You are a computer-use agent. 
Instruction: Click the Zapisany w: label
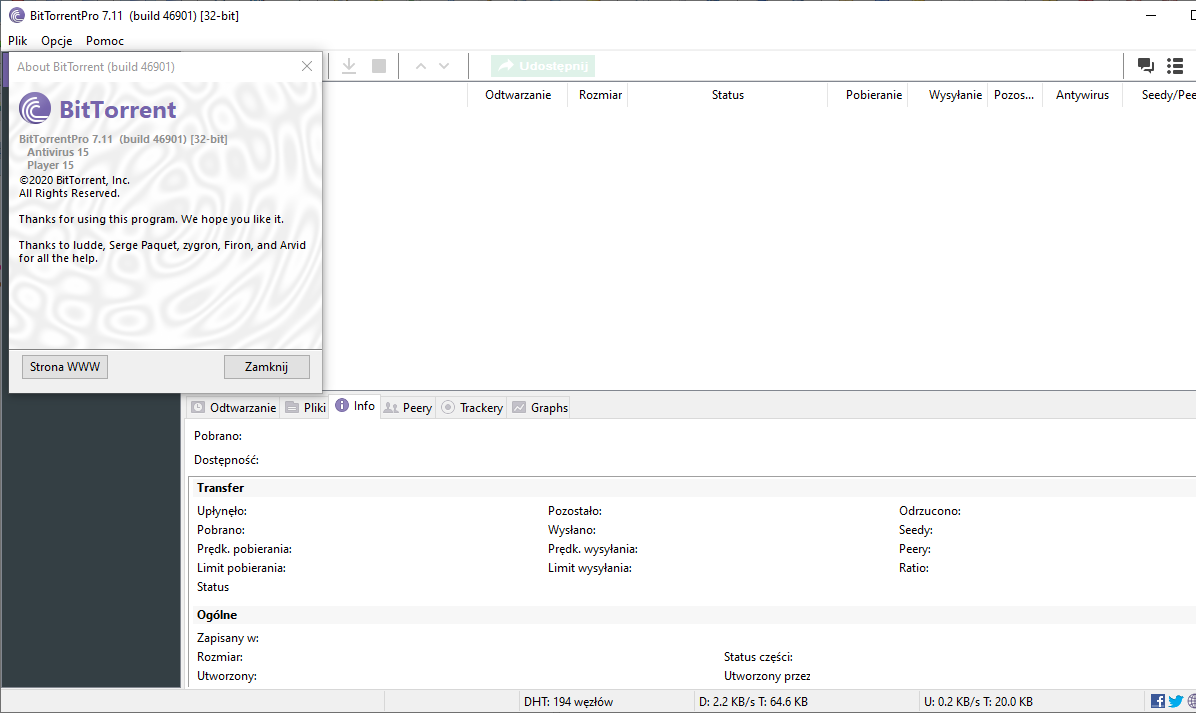pos(227,638)
